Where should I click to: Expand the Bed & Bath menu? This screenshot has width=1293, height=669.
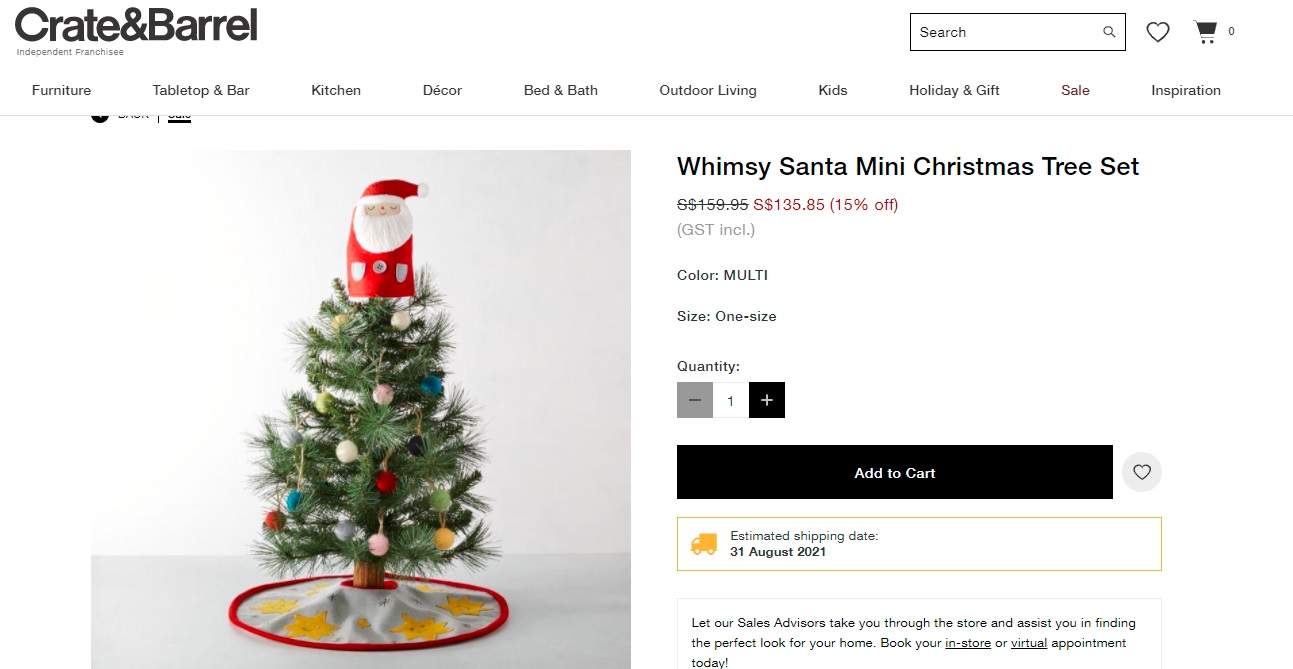coord(561,90)
